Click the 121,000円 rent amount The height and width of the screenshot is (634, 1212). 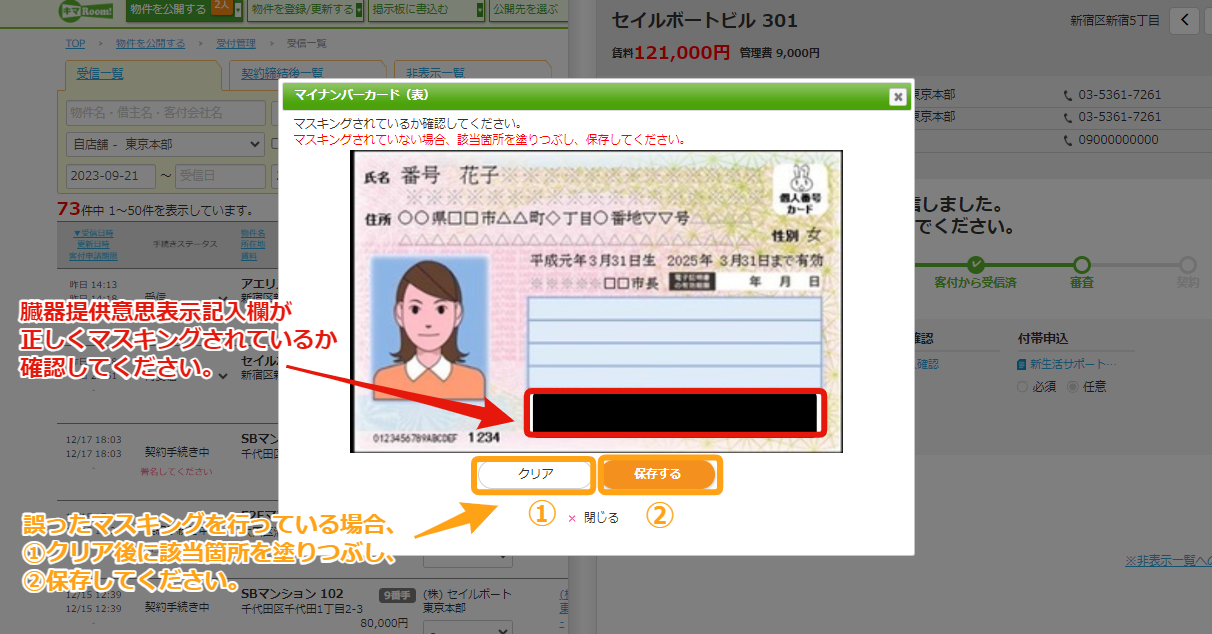coord(682,53)
